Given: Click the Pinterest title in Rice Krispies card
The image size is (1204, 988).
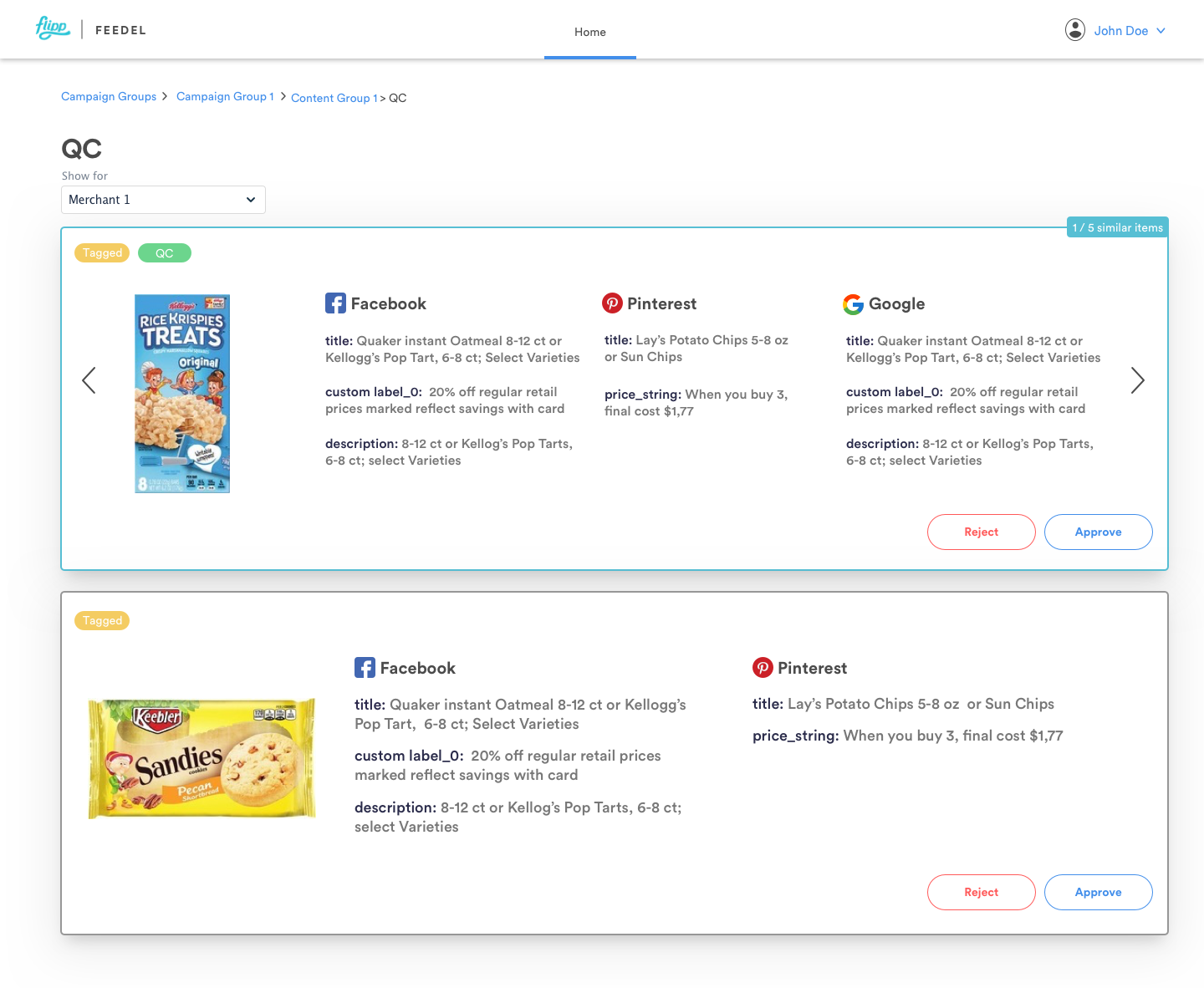Looking at the screenshot, I should tap(696, 349).
